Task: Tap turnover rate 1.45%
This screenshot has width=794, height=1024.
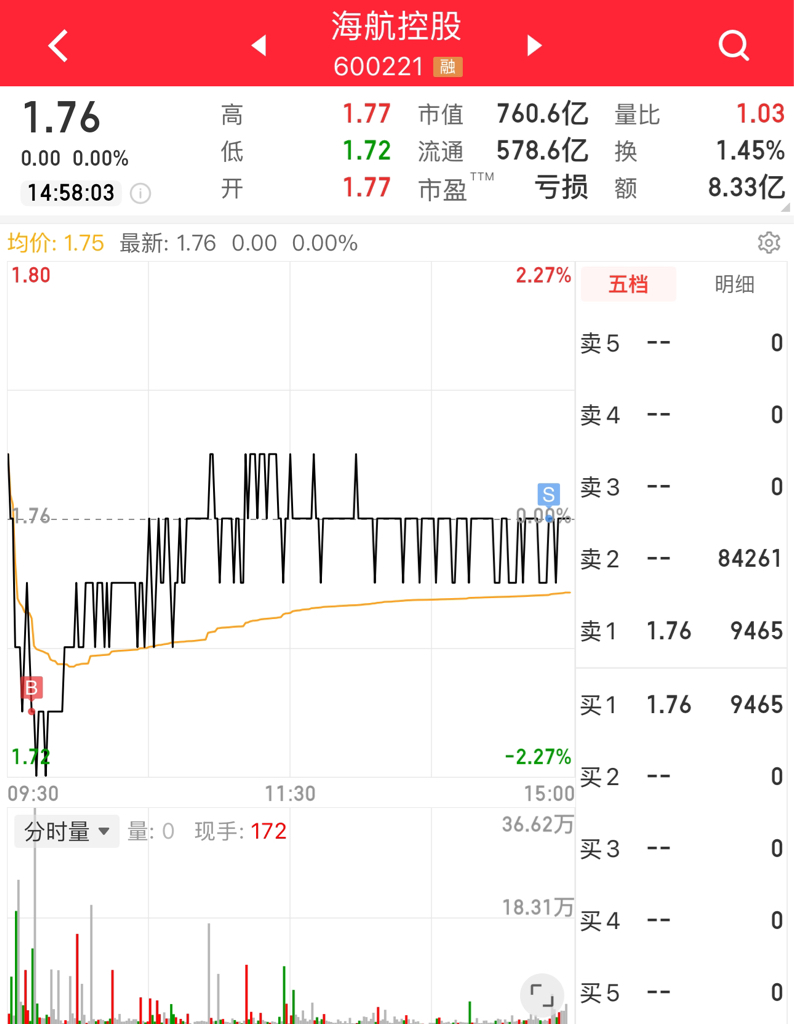Action: pyautogui.click(x=750, y=151)
